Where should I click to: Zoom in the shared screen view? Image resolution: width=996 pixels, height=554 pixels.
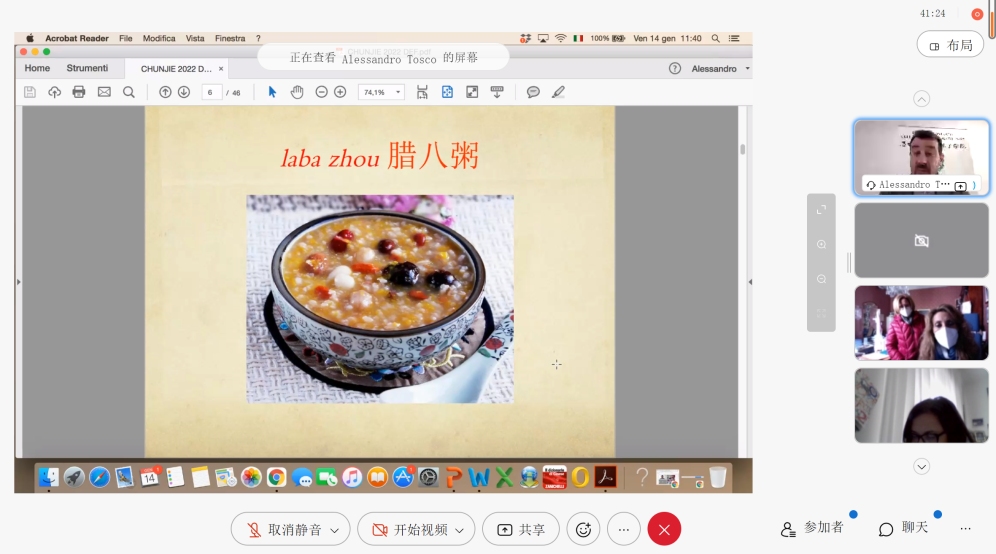point(821,245)
